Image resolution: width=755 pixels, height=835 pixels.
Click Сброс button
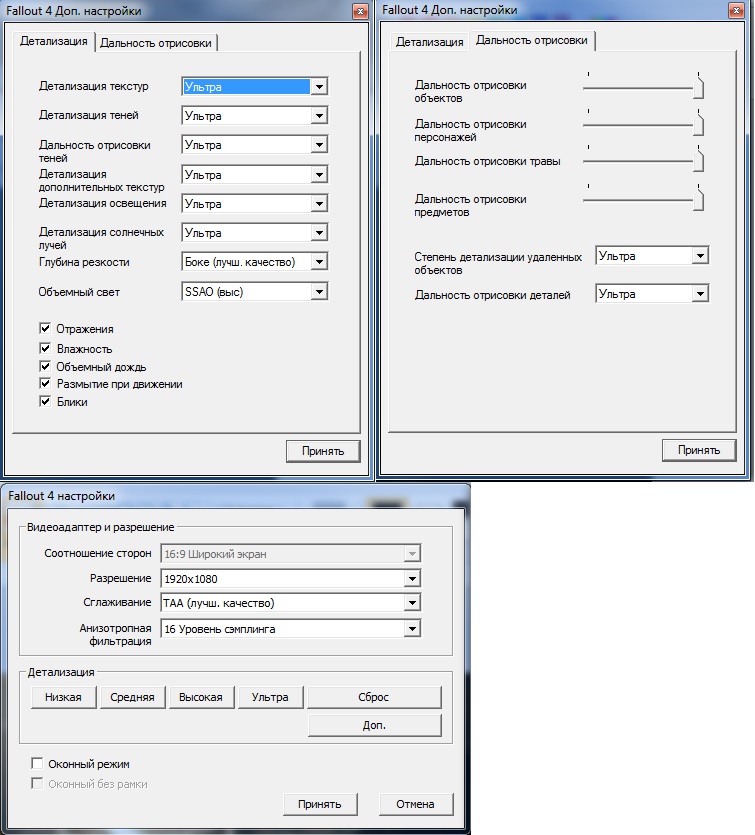[x=374, y=697]
